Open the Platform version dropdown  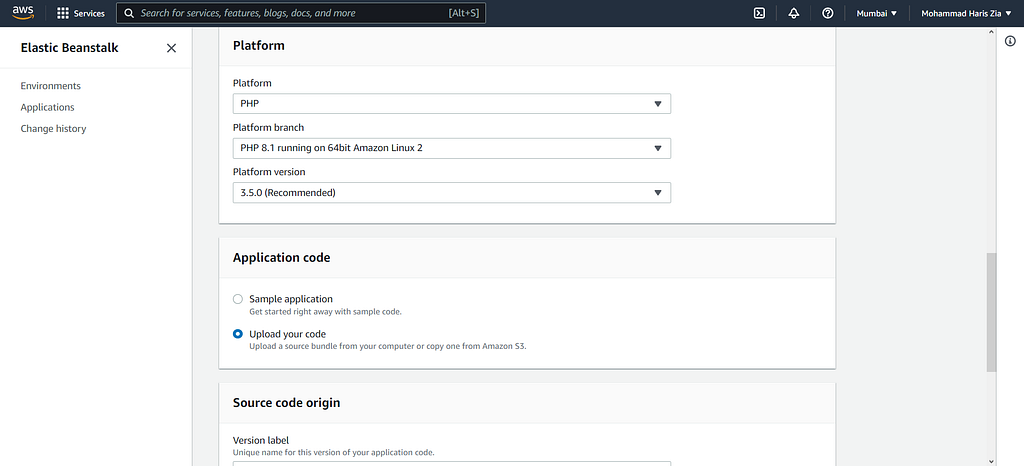tap(452, 193)
